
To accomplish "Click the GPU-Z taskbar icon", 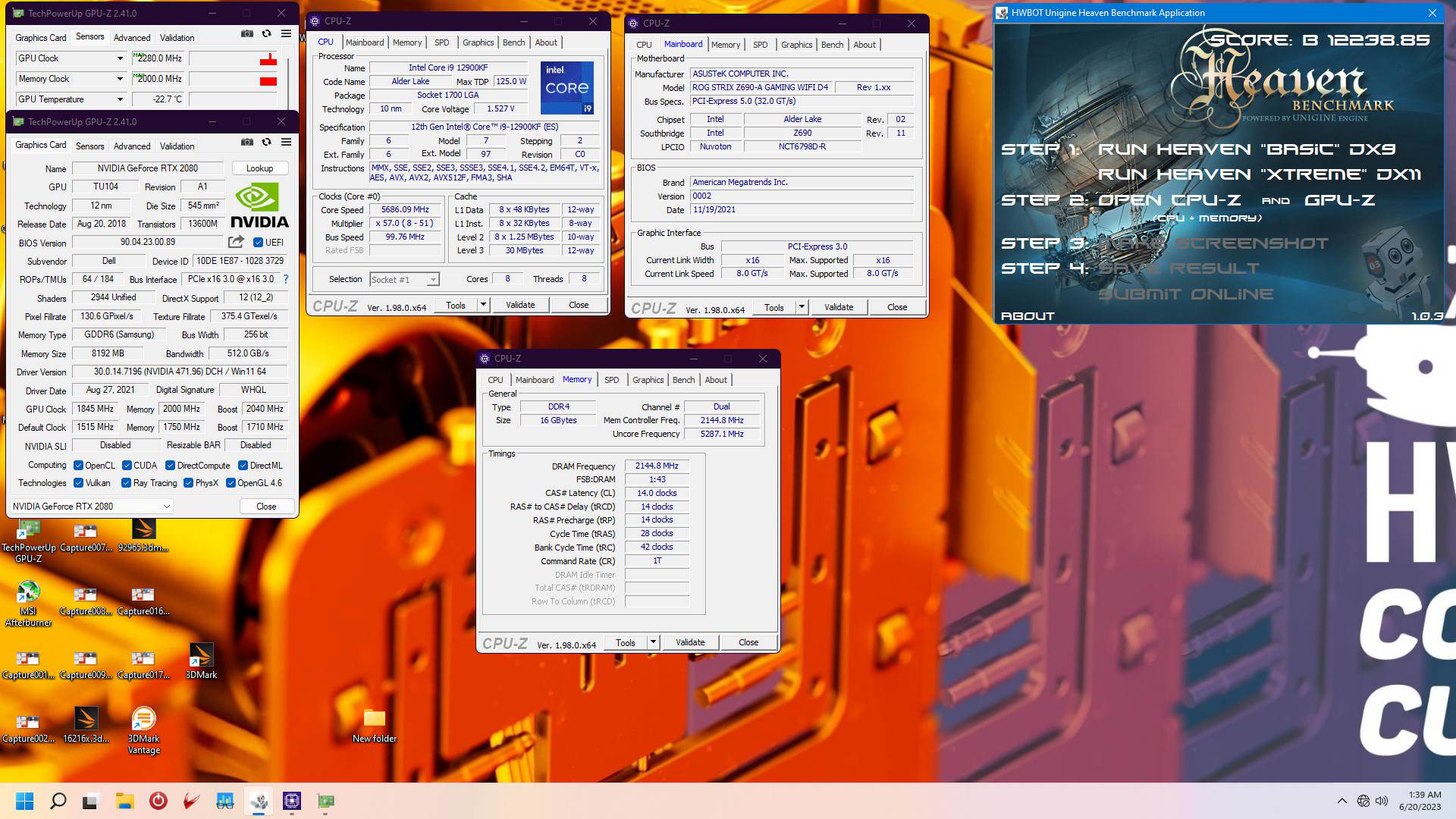I will 325,801.
